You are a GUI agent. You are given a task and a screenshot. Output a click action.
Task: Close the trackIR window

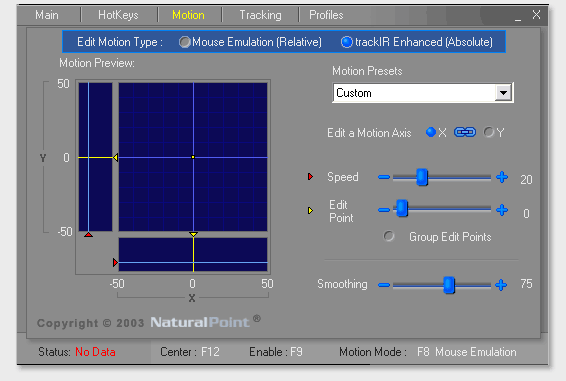tap(536, 15)
